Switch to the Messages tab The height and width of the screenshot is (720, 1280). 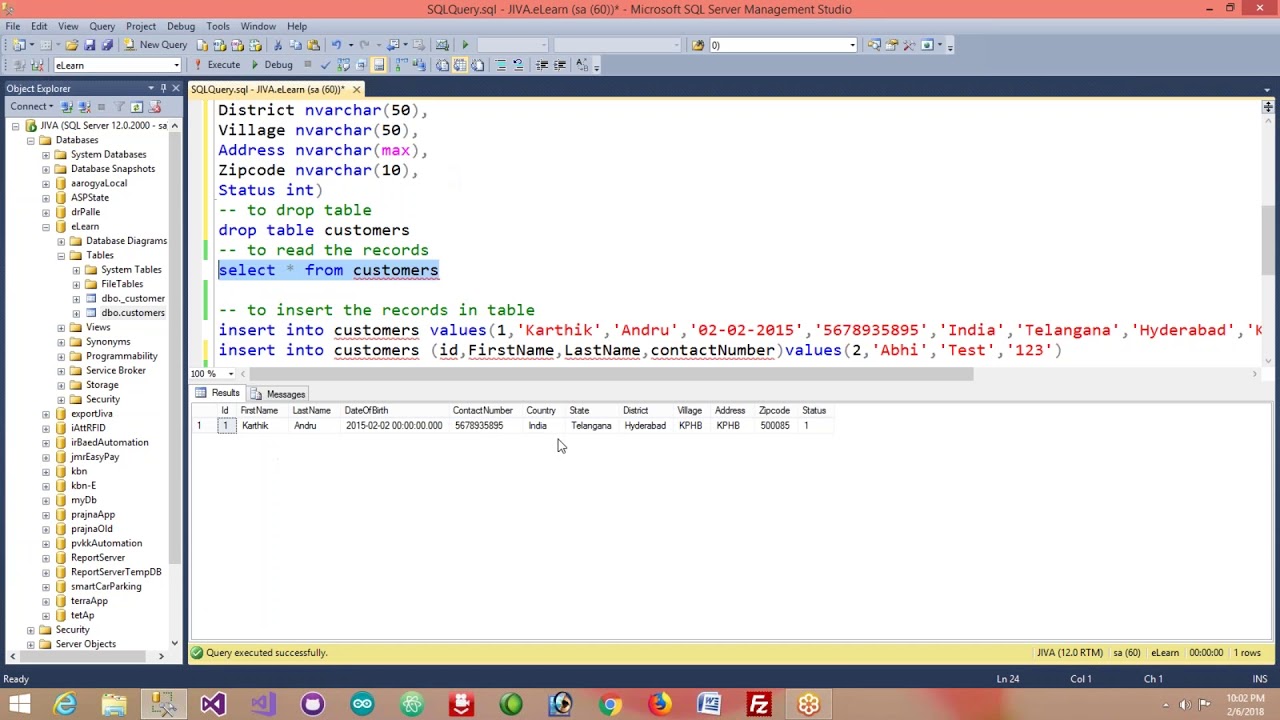(278, 394)
